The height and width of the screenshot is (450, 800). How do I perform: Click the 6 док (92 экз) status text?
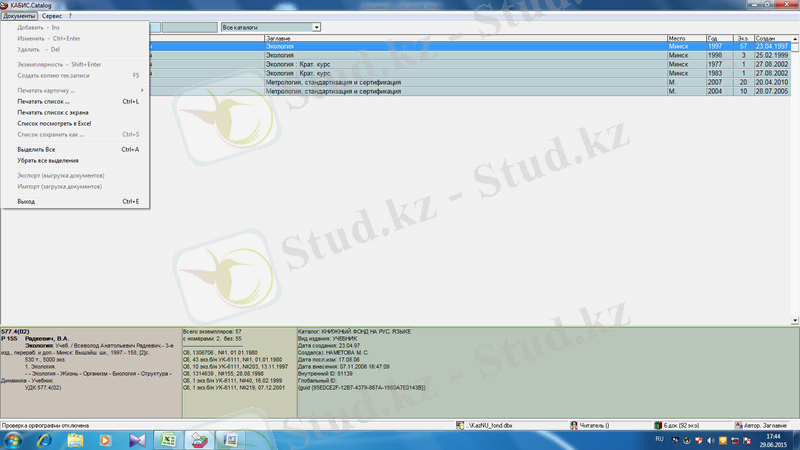pos(682,426)
